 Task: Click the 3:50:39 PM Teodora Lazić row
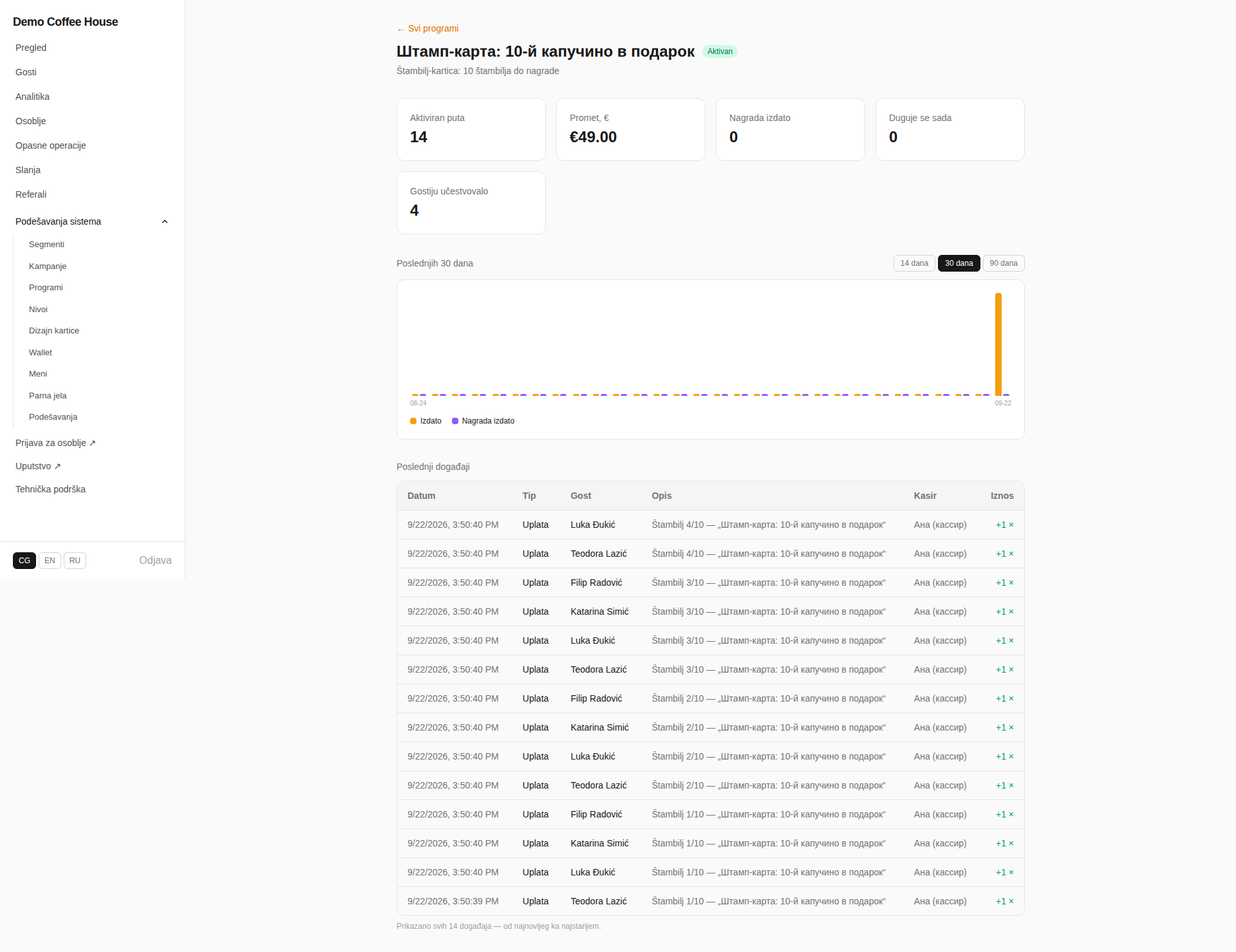click(711, 901)
